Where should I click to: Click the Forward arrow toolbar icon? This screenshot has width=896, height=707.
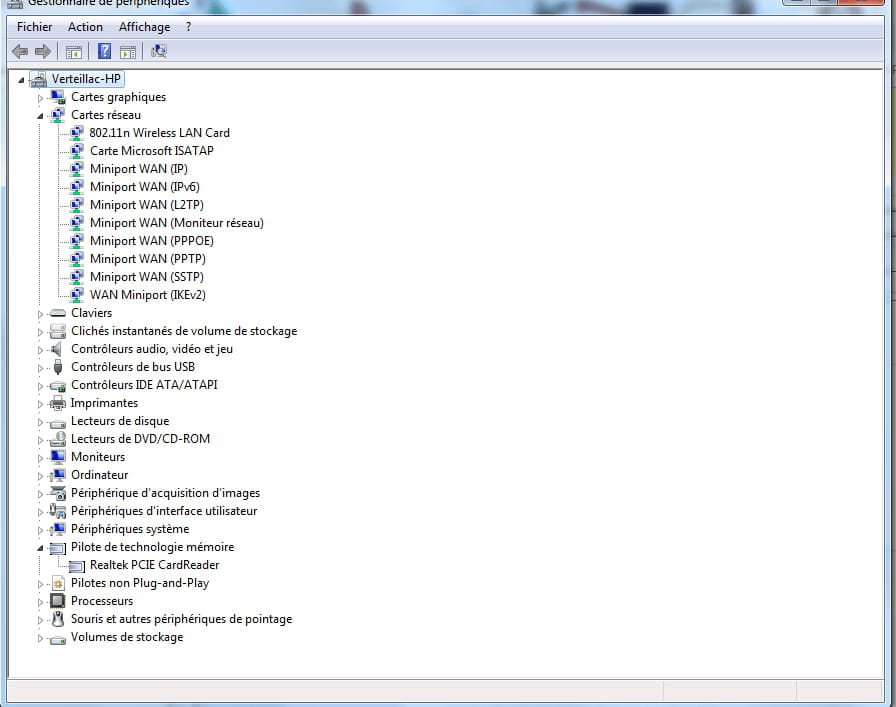tap(43, 52)
